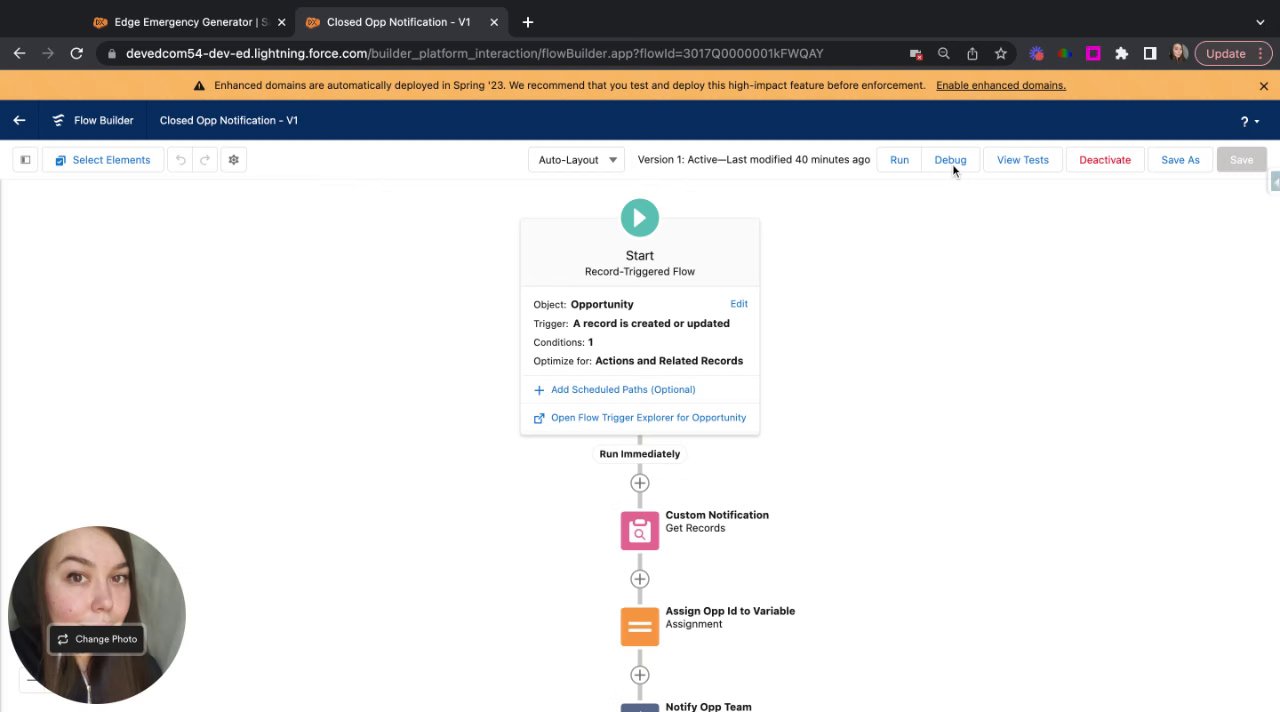
Task: Click the Deactivate button
Action: coord(1104,160)
